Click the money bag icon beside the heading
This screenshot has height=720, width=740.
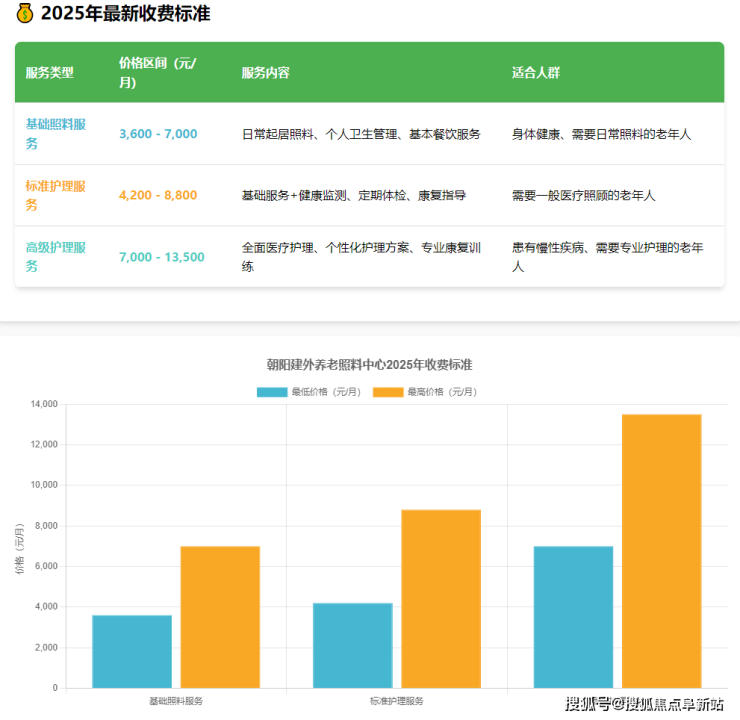tap(25, 14)
